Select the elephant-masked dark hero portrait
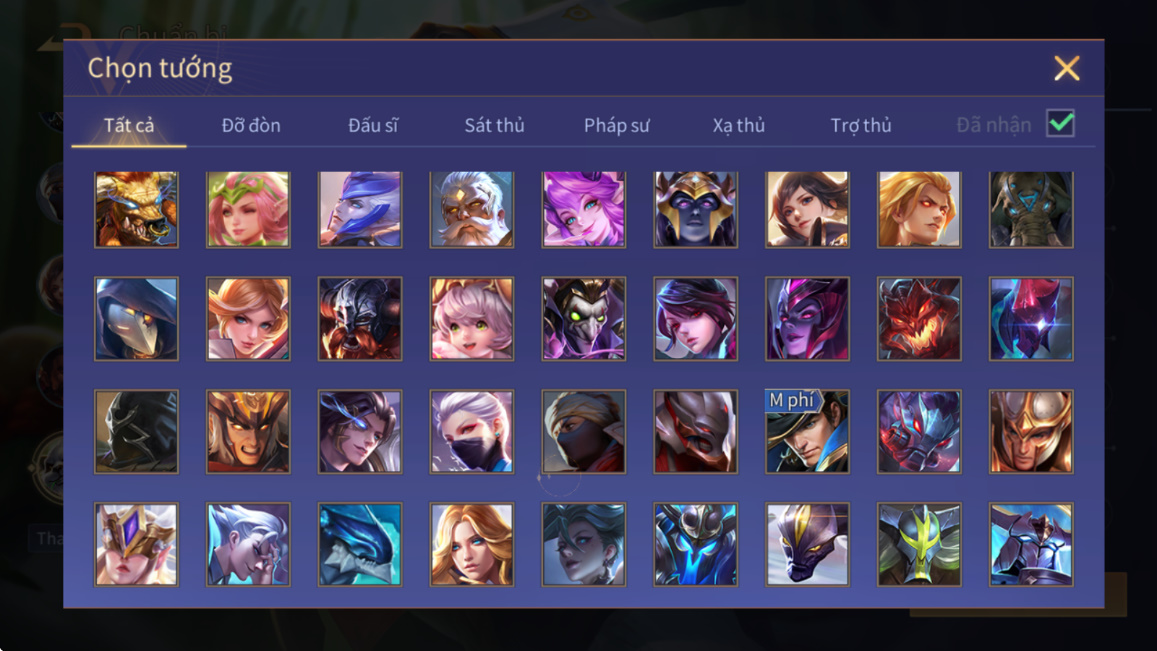The height and width of the screenshot is (651, 1157). [1031, 210]
